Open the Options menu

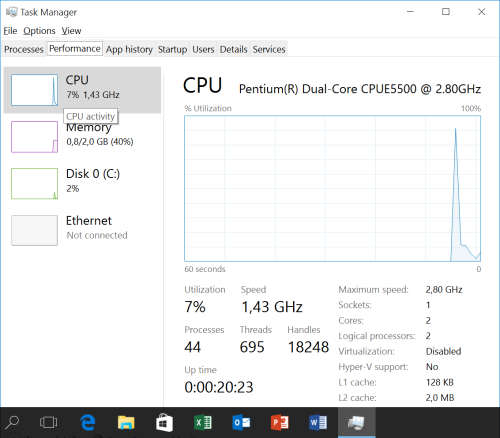pyautogui.click(x=39, y=31)
